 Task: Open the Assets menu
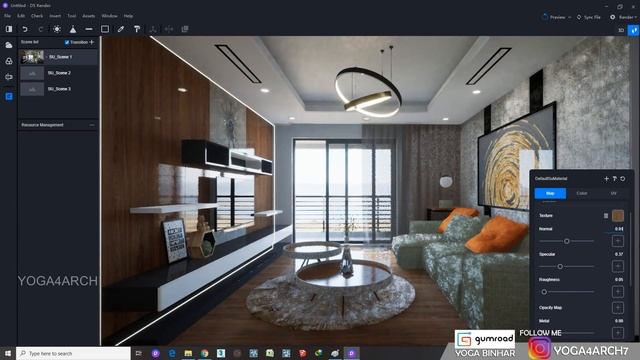pyautogui.click(x=89, y=16)
